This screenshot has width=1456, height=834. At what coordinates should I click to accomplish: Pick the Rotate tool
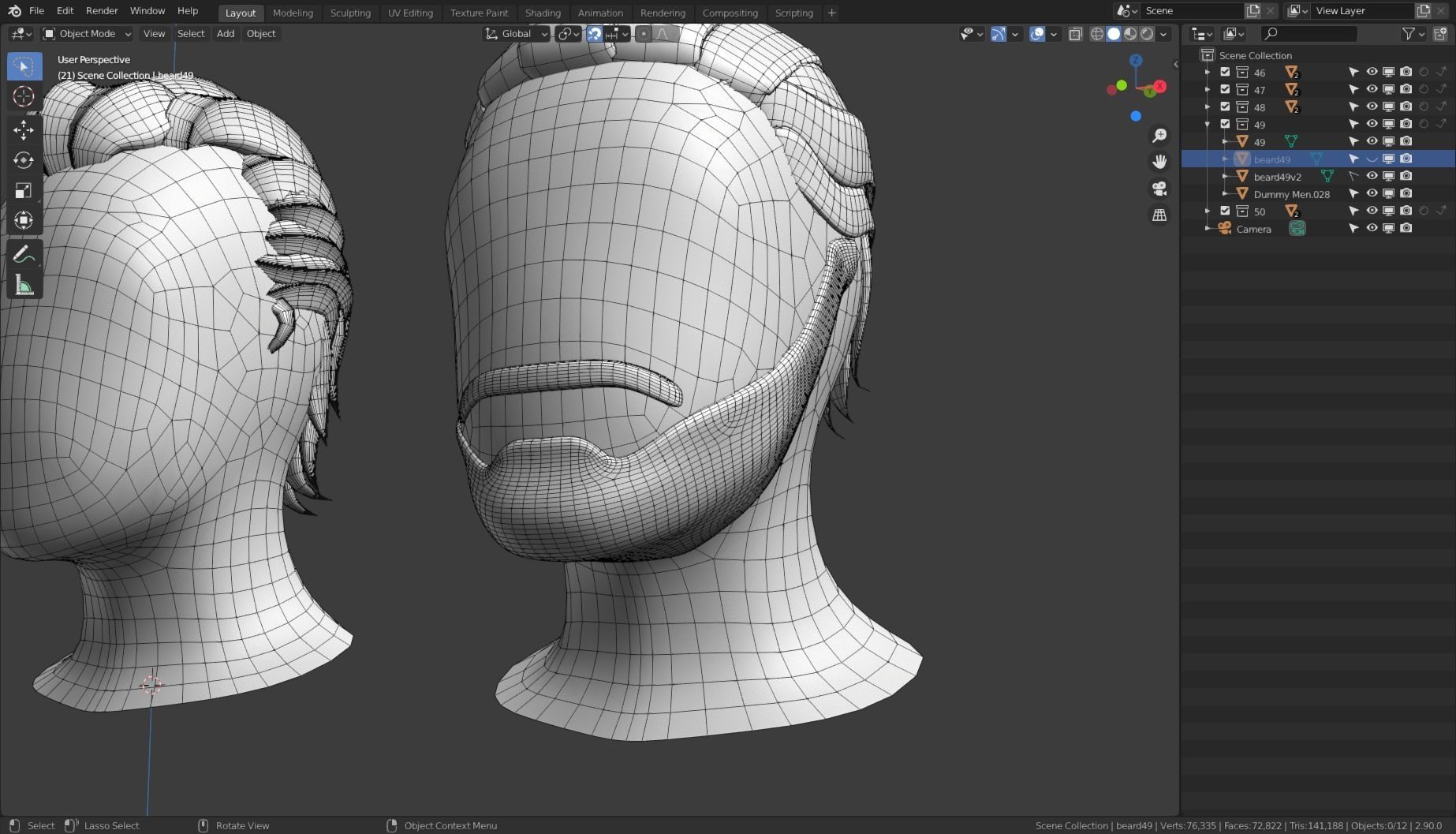point(24,160)
